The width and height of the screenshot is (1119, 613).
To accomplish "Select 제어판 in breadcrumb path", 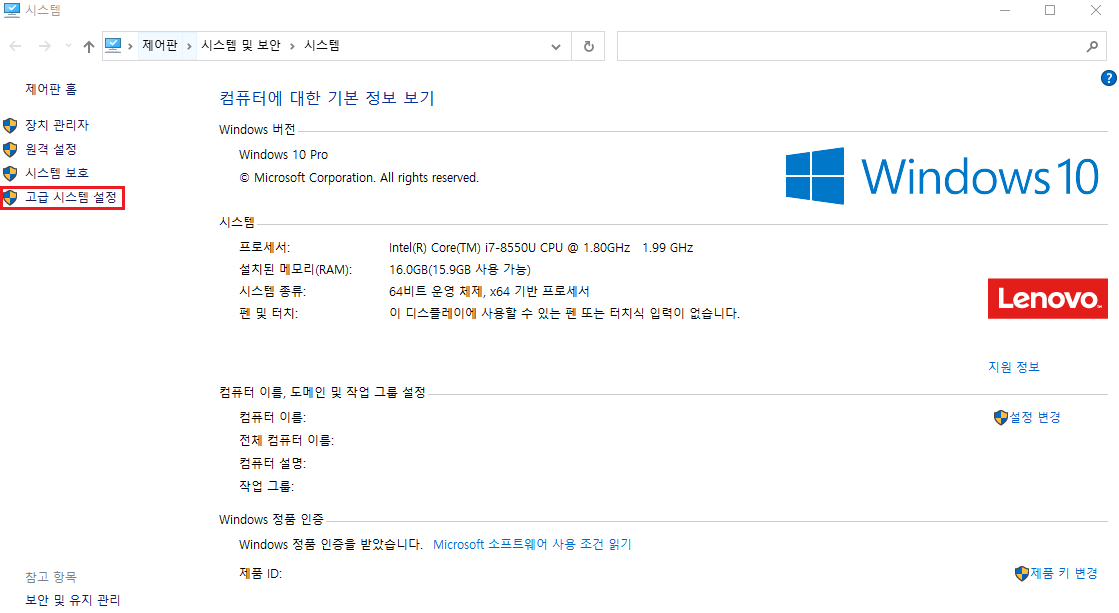I will point(159,46).
